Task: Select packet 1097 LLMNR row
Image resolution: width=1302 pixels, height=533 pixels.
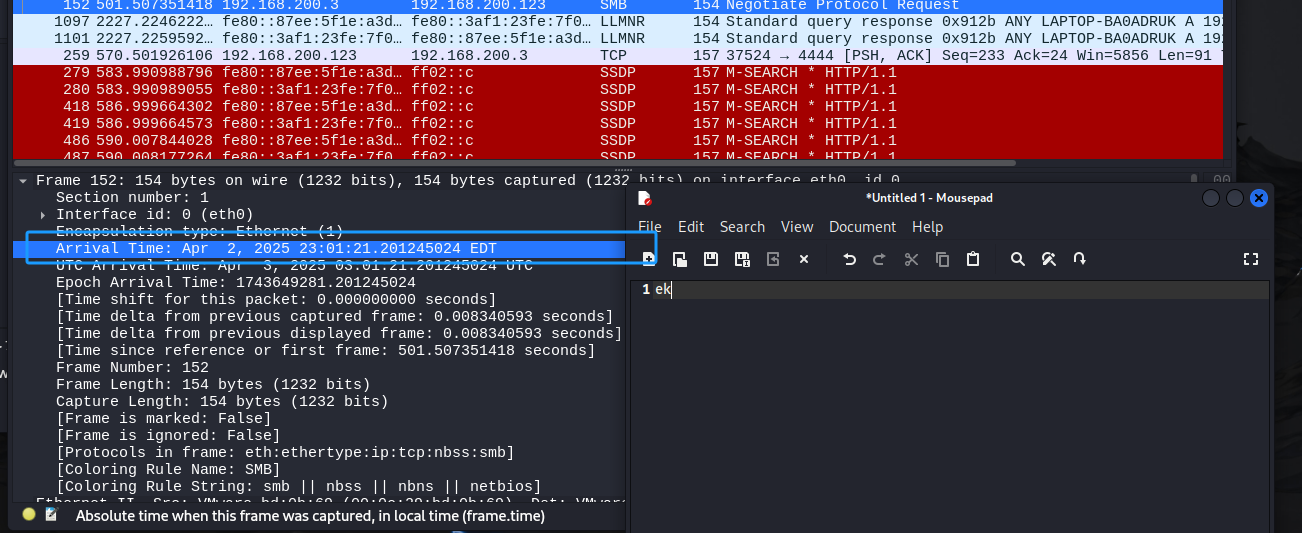Action: [x=617, y=21]
